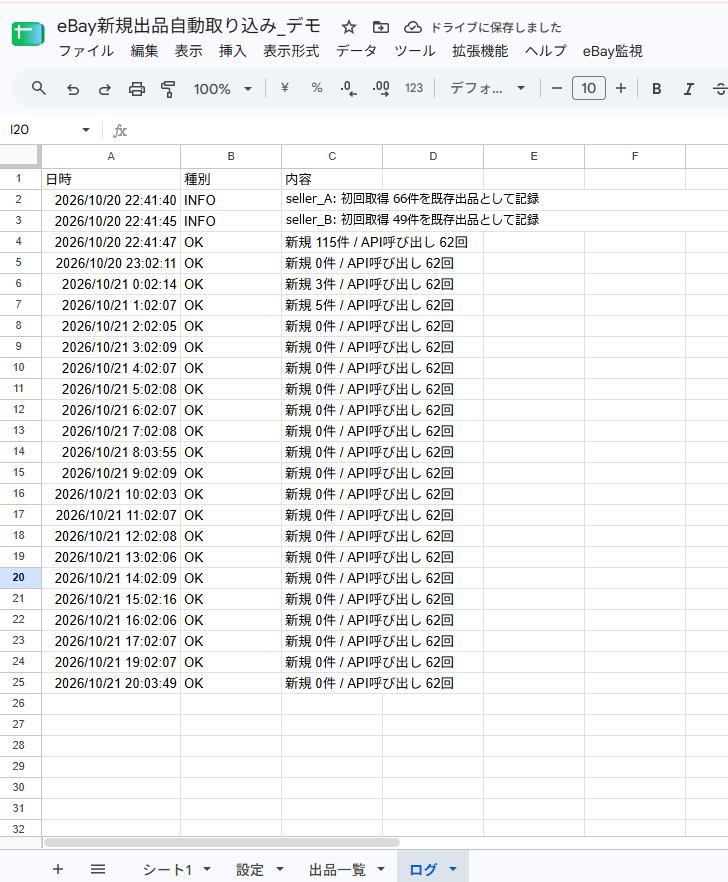The width and height of the screenshot is (728, 882).
Task: Select column F header
Action: [635, 156]
